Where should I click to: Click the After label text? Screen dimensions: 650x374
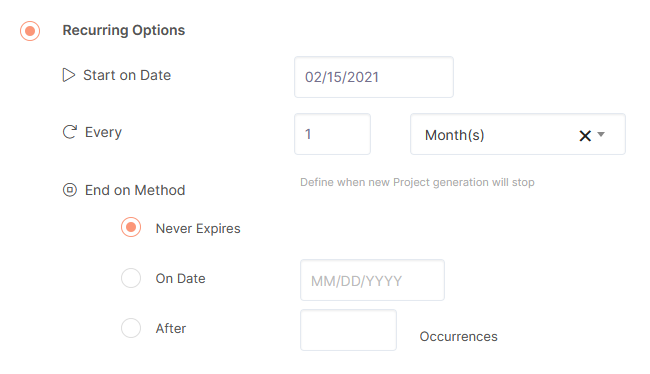click(x=171, y=328)
